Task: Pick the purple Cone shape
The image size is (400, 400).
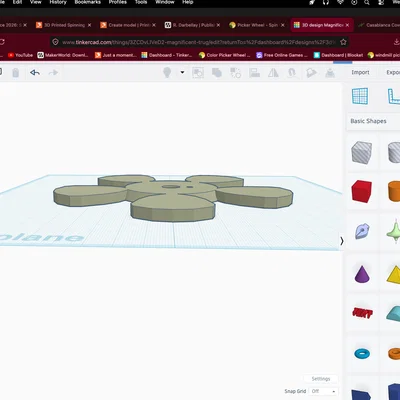Action: (x=362, y=274)
